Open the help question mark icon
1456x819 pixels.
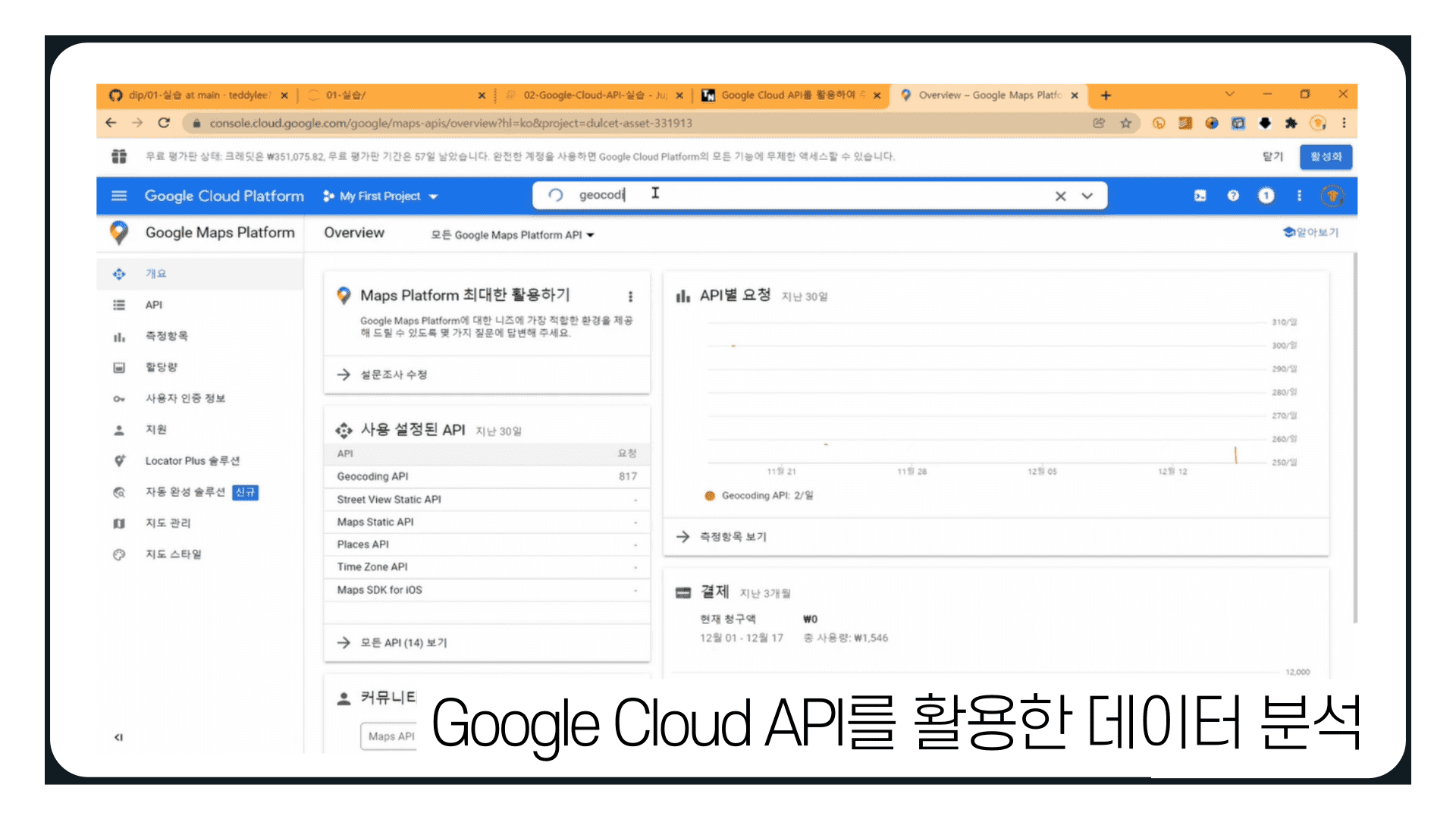[x=1233, y=196]
